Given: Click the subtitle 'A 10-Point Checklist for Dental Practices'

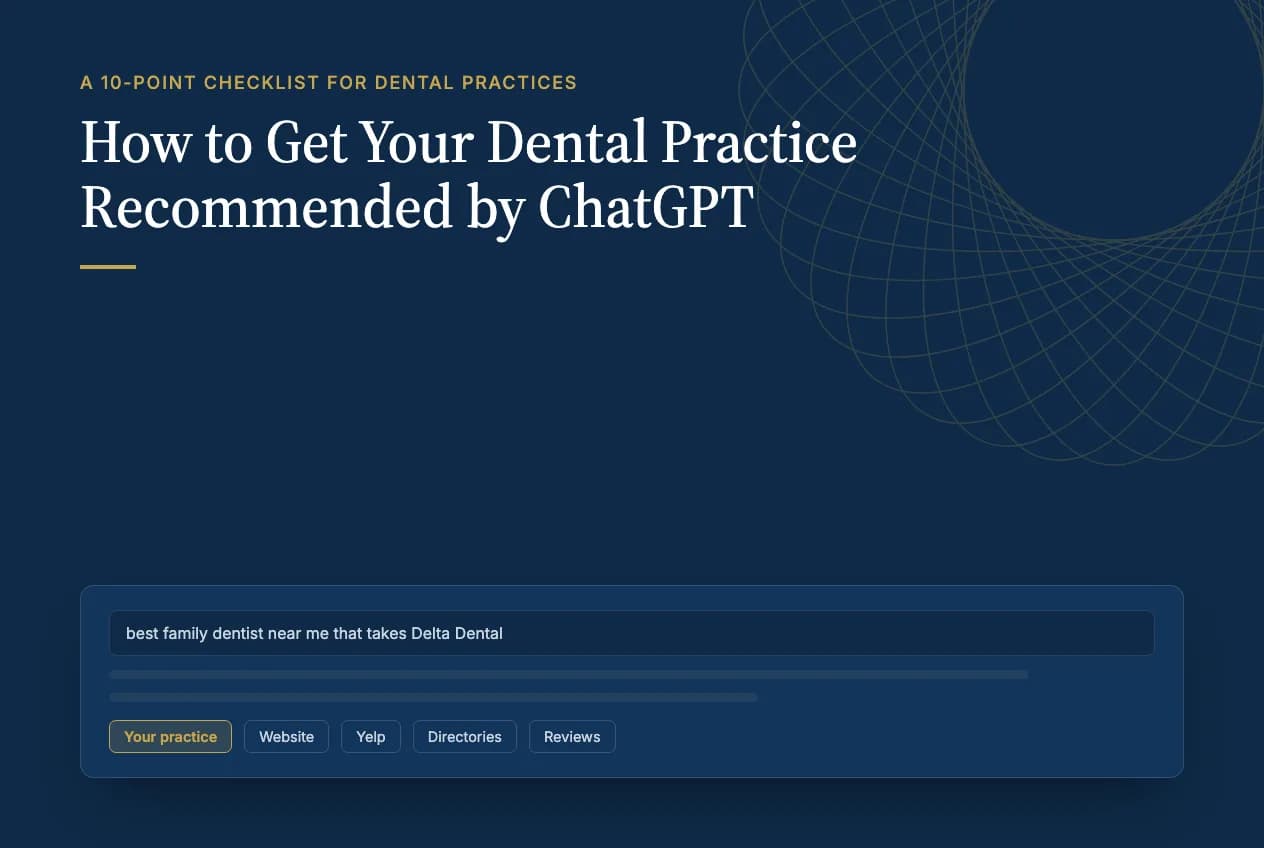Looking at the screenshot, I should point(328,82).
